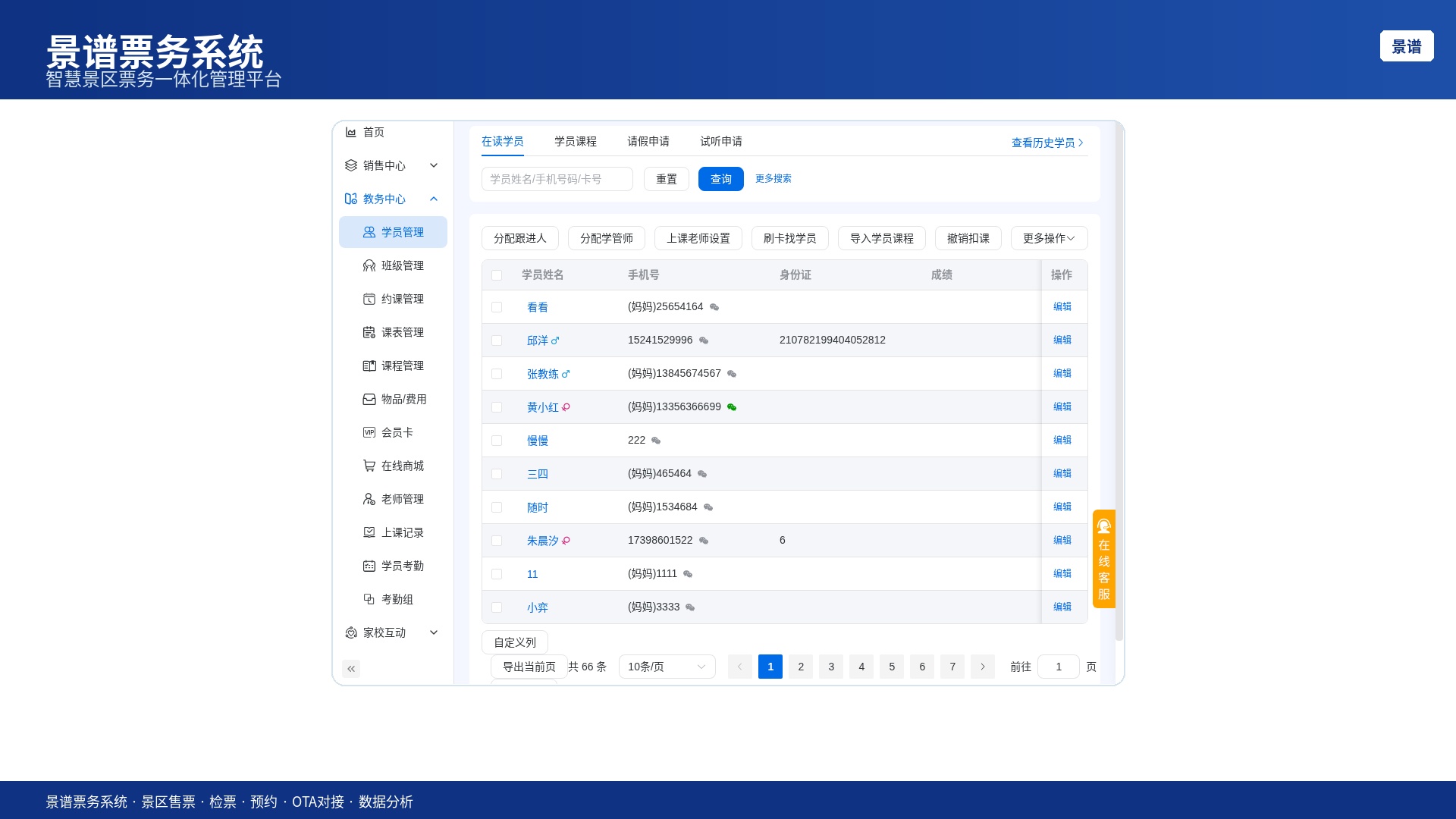This screenshot has height=819, width=1456.
Task: Click WeChat icon next to 17398601522
Action: coord(704,541)
